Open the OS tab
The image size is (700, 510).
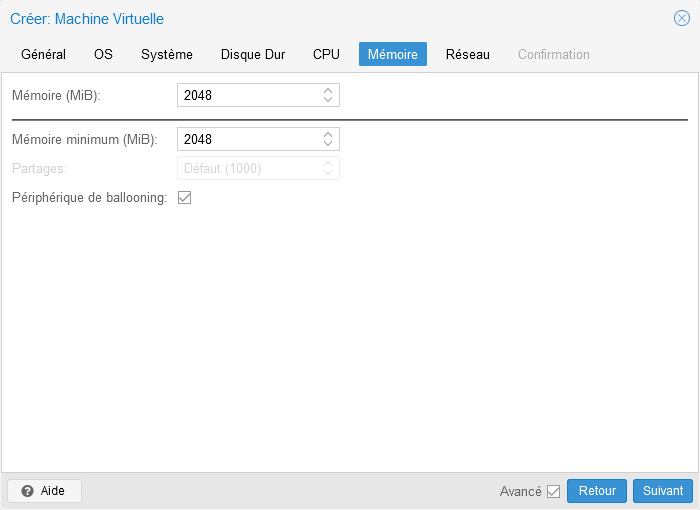pyautogui.click(x=103, y=54)
